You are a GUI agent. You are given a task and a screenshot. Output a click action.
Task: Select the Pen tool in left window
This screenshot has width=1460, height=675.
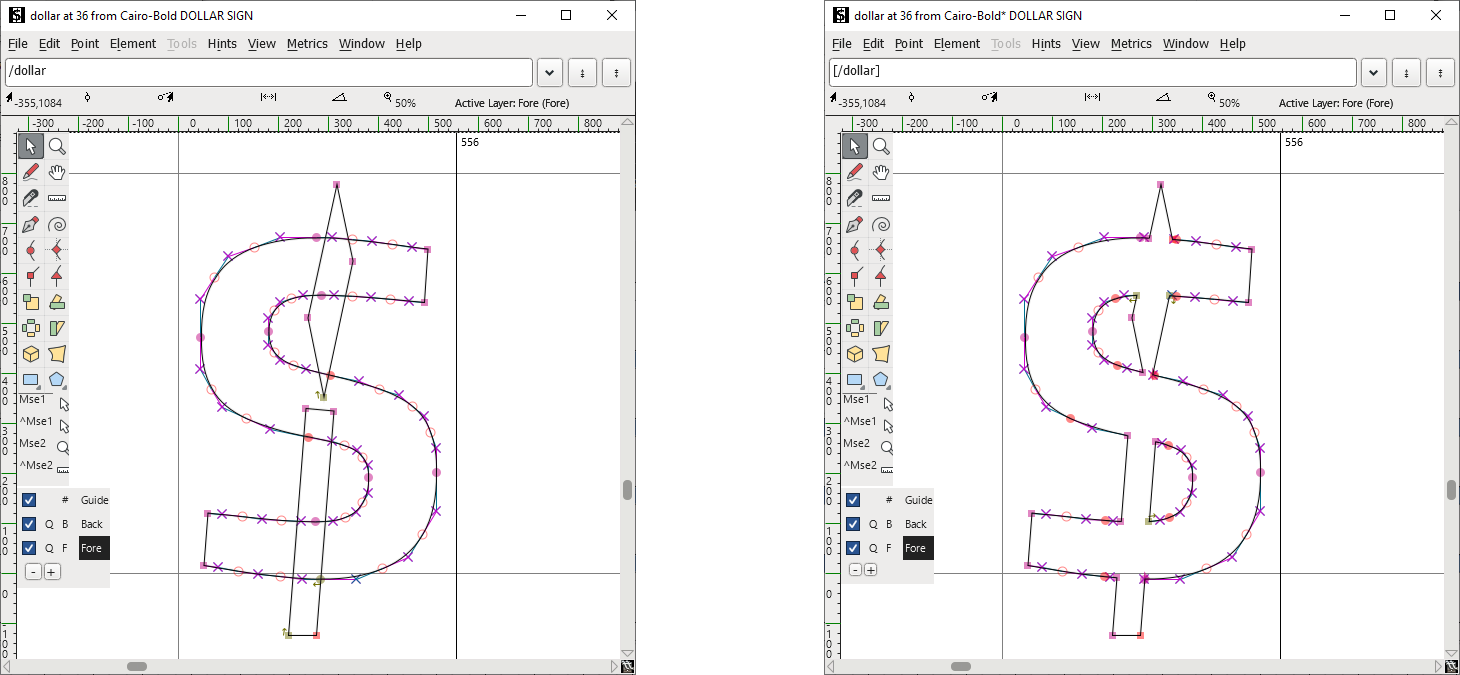point(31,224)
